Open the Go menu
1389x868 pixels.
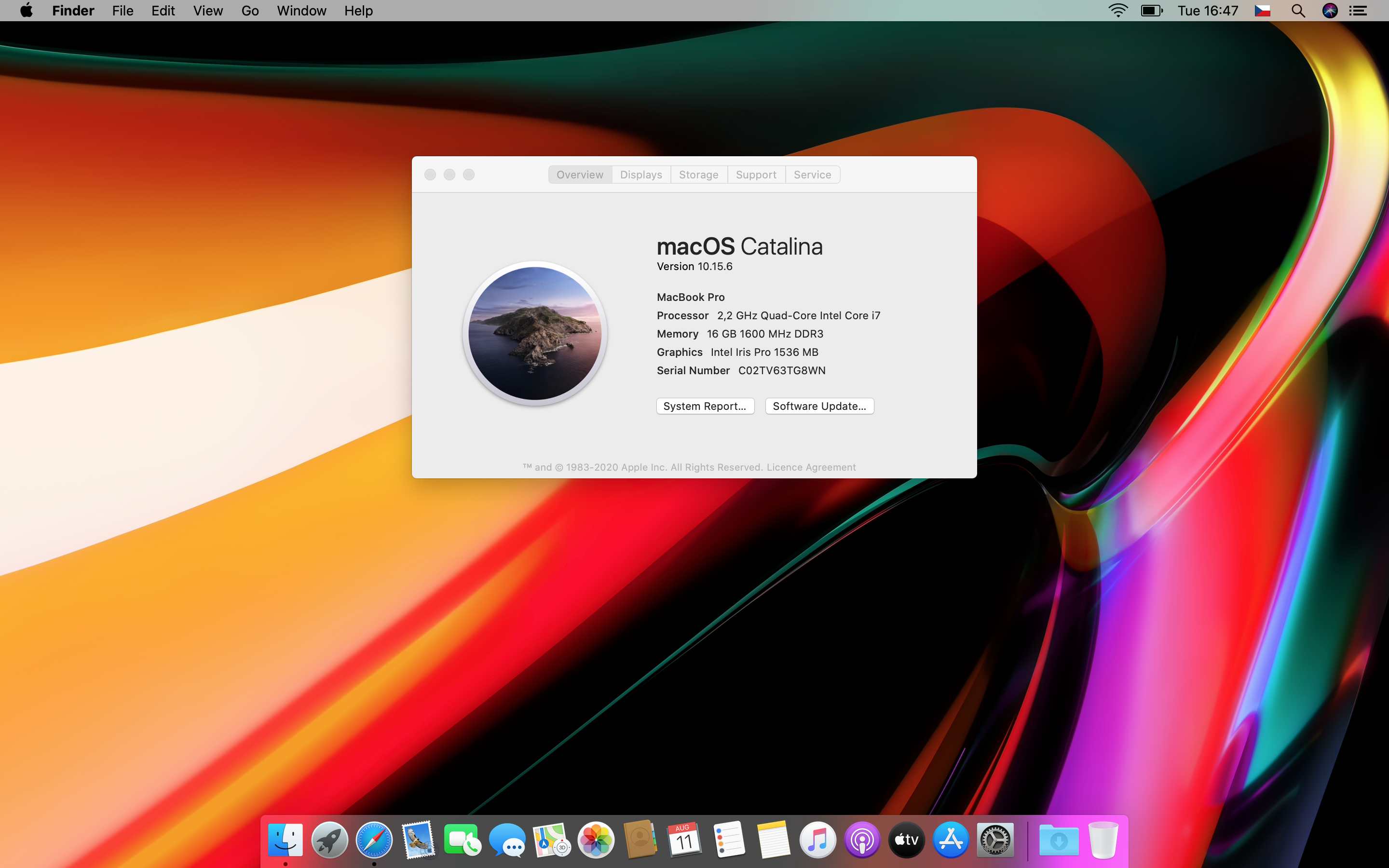click(250, 11)
